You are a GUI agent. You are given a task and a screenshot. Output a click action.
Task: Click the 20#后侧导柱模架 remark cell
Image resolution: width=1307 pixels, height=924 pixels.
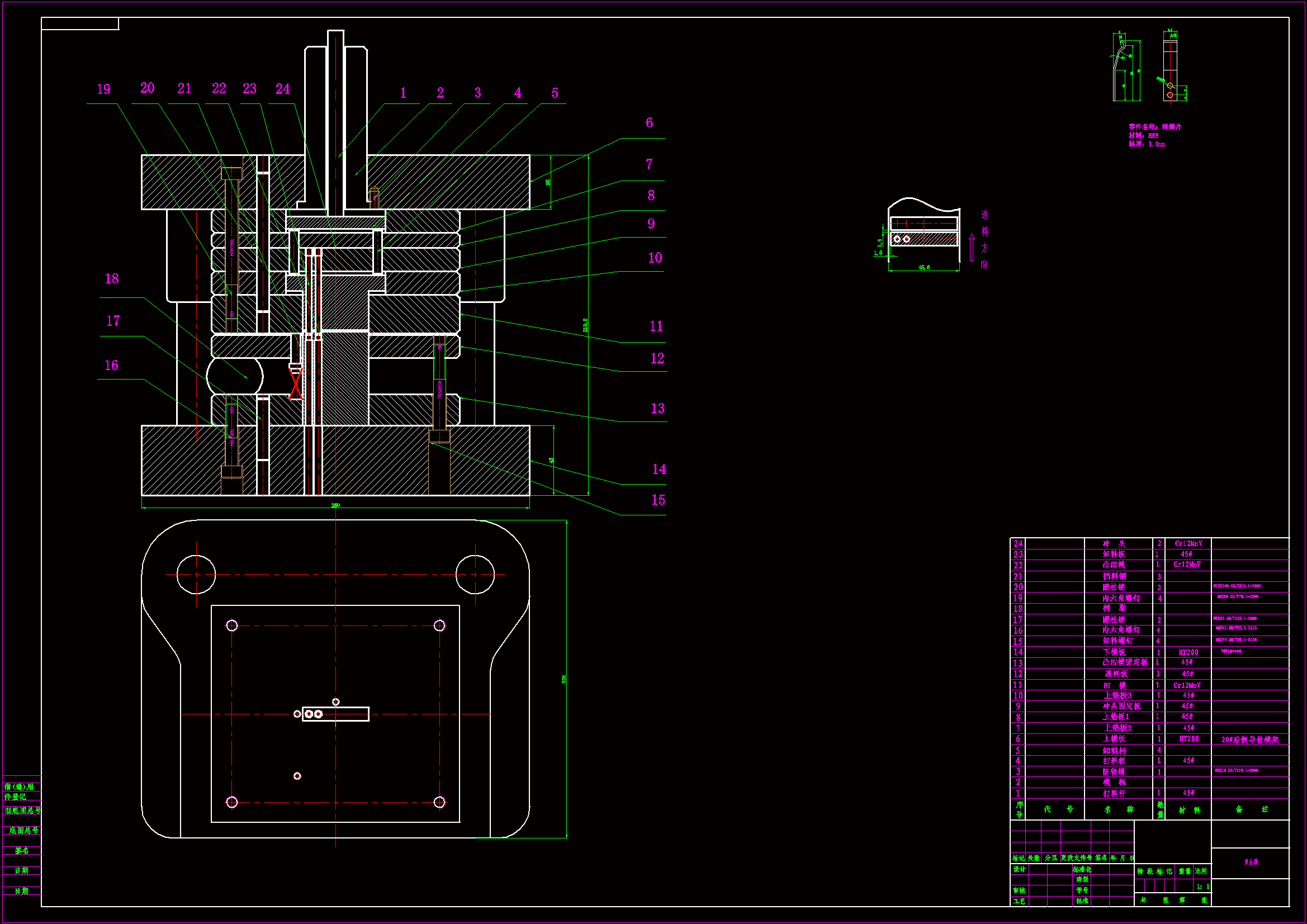[1249, 740]
